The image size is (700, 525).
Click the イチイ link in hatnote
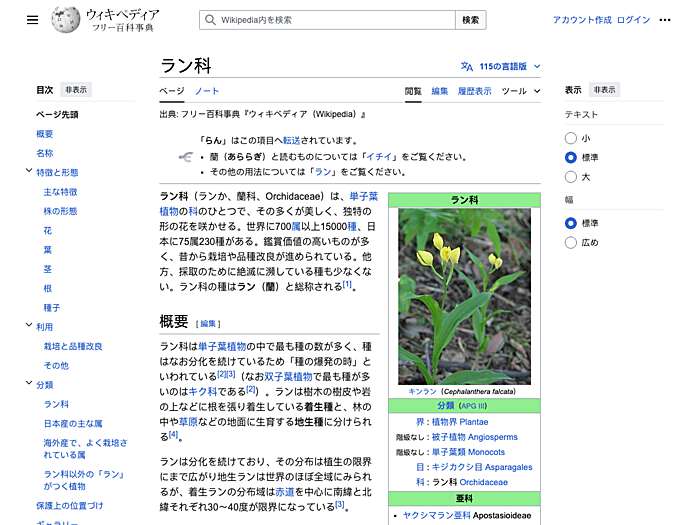pos(379,157)
